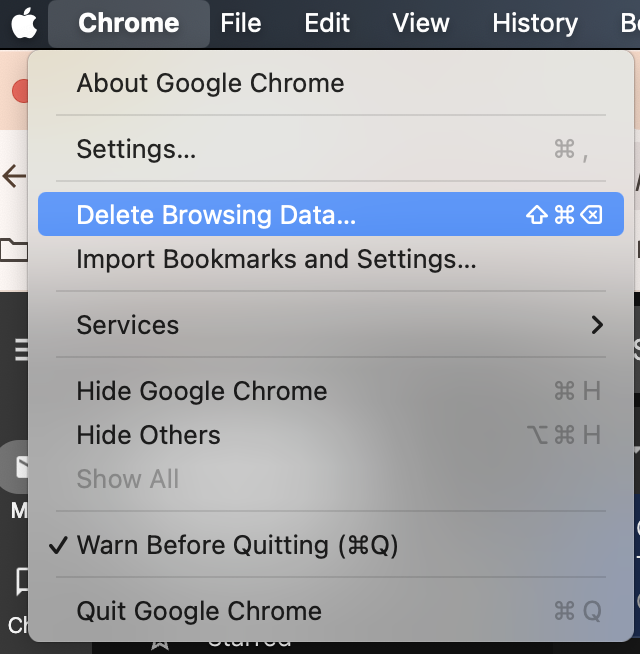640x654 pixels.
Task: Click the Starred star icon
Action: [159, 646]
